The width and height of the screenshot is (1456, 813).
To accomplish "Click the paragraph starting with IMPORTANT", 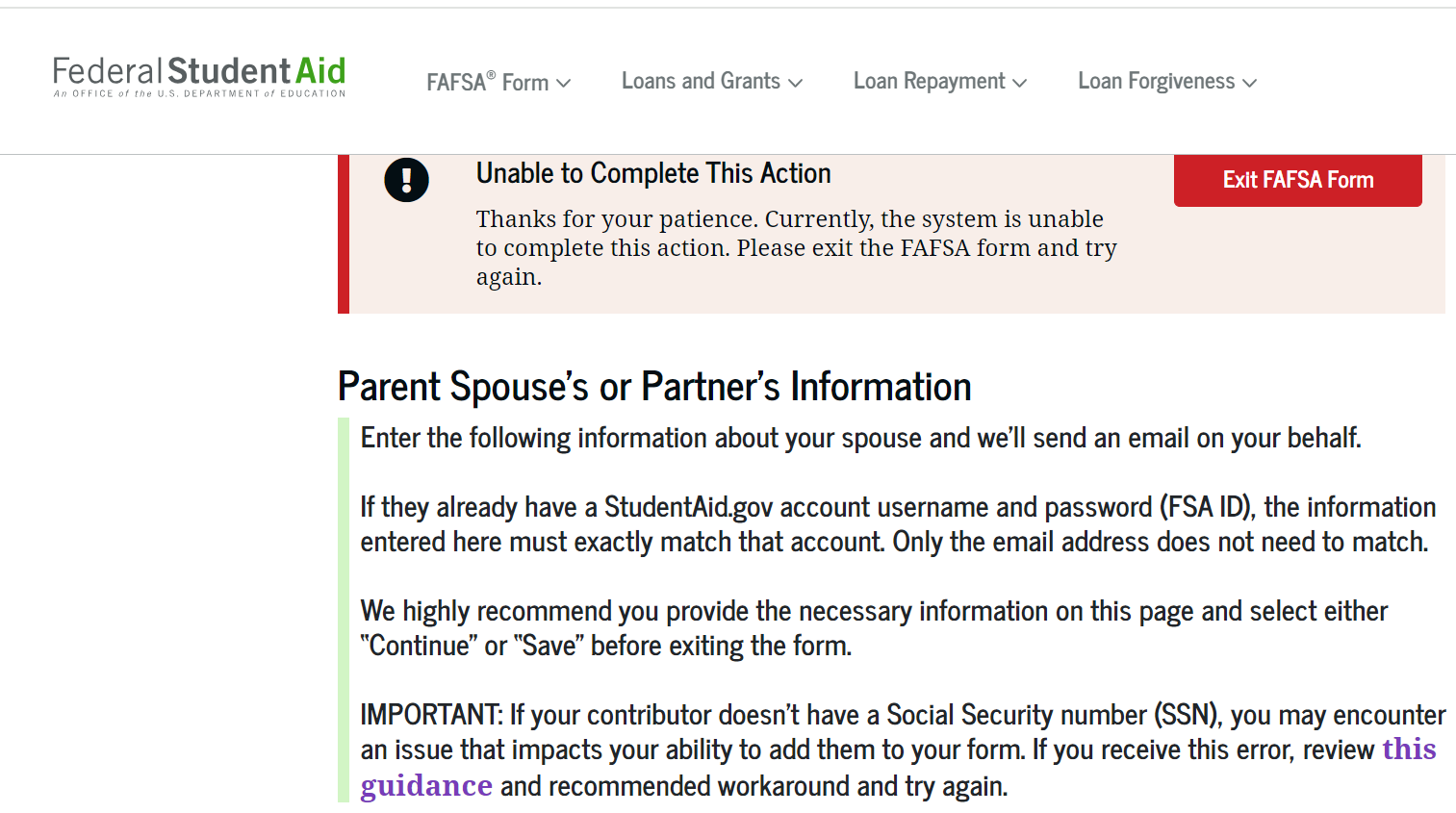I will pos(903,750).
